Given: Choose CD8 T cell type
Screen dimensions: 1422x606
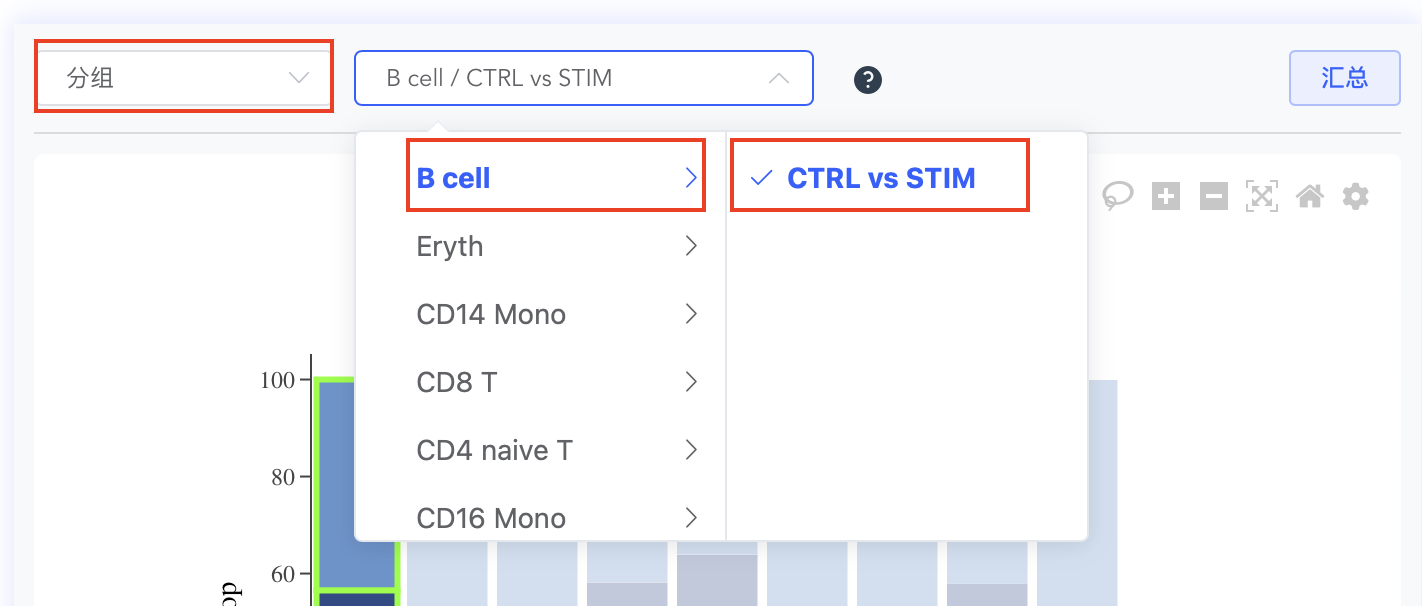Looking at the screenshot, I should point(541,382).
